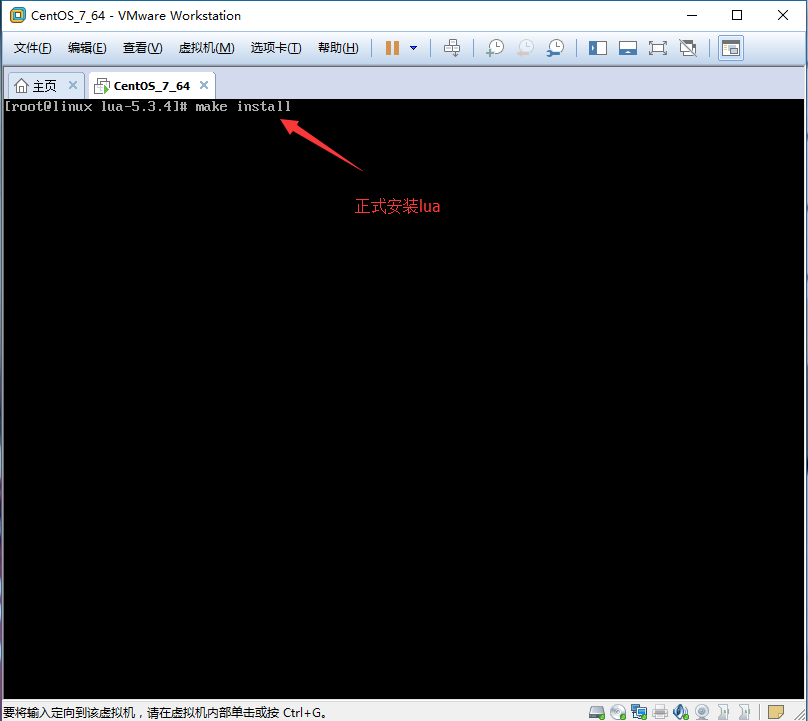Open the 文件(F) menu
The width and height of the screenshot is (808, 721).
(32, 48)
